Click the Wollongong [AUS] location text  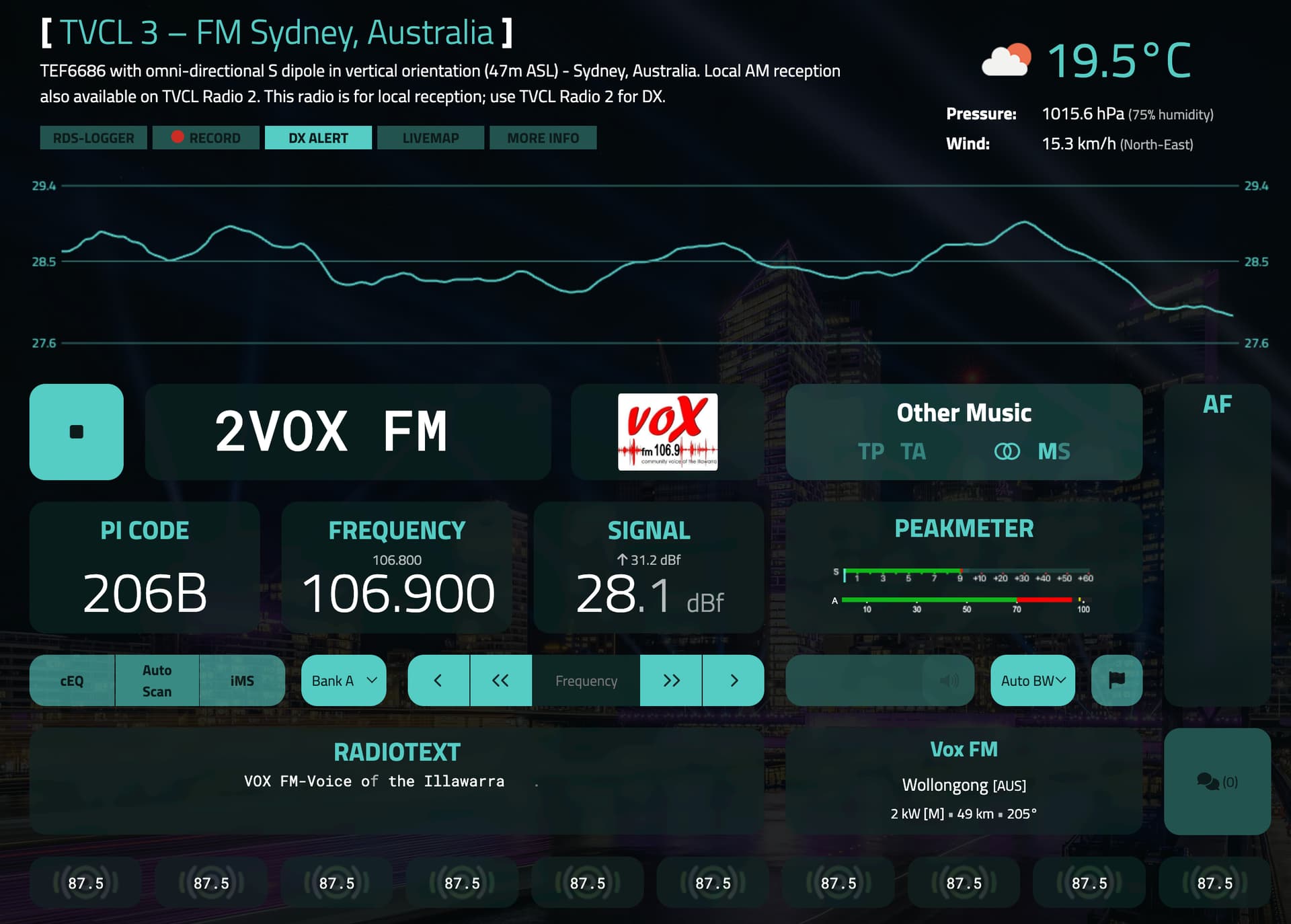pyautogui.click(x=964, y=785)
